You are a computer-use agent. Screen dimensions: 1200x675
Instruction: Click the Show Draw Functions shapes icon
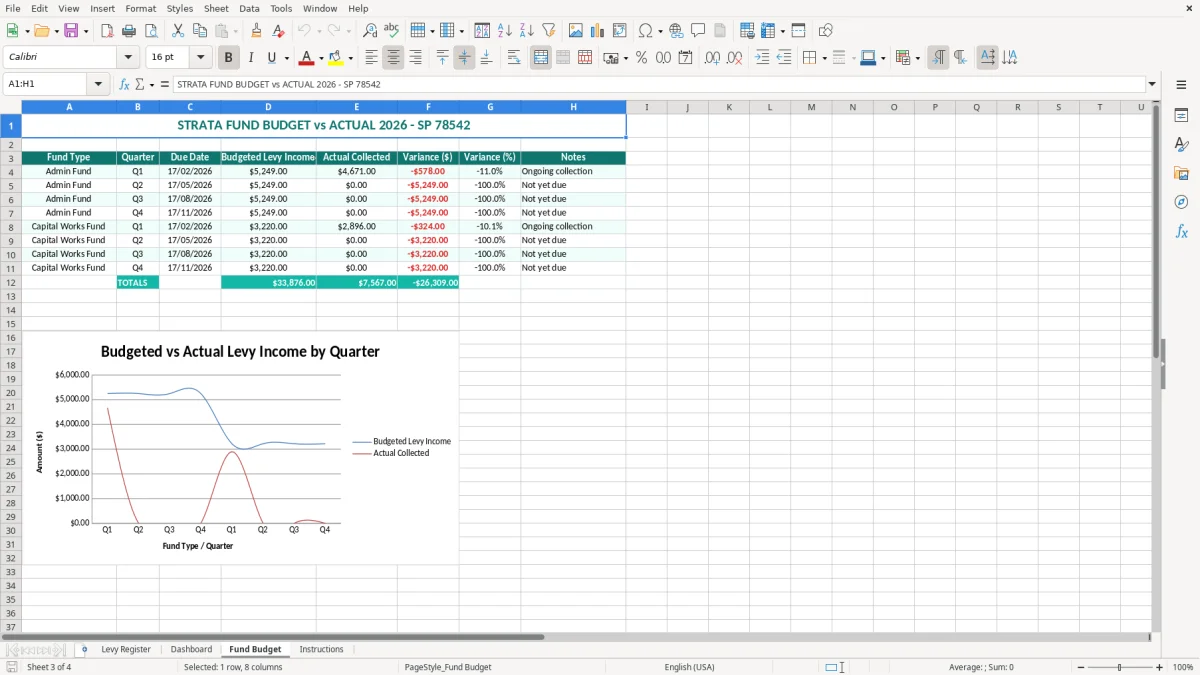pos(826,31)
